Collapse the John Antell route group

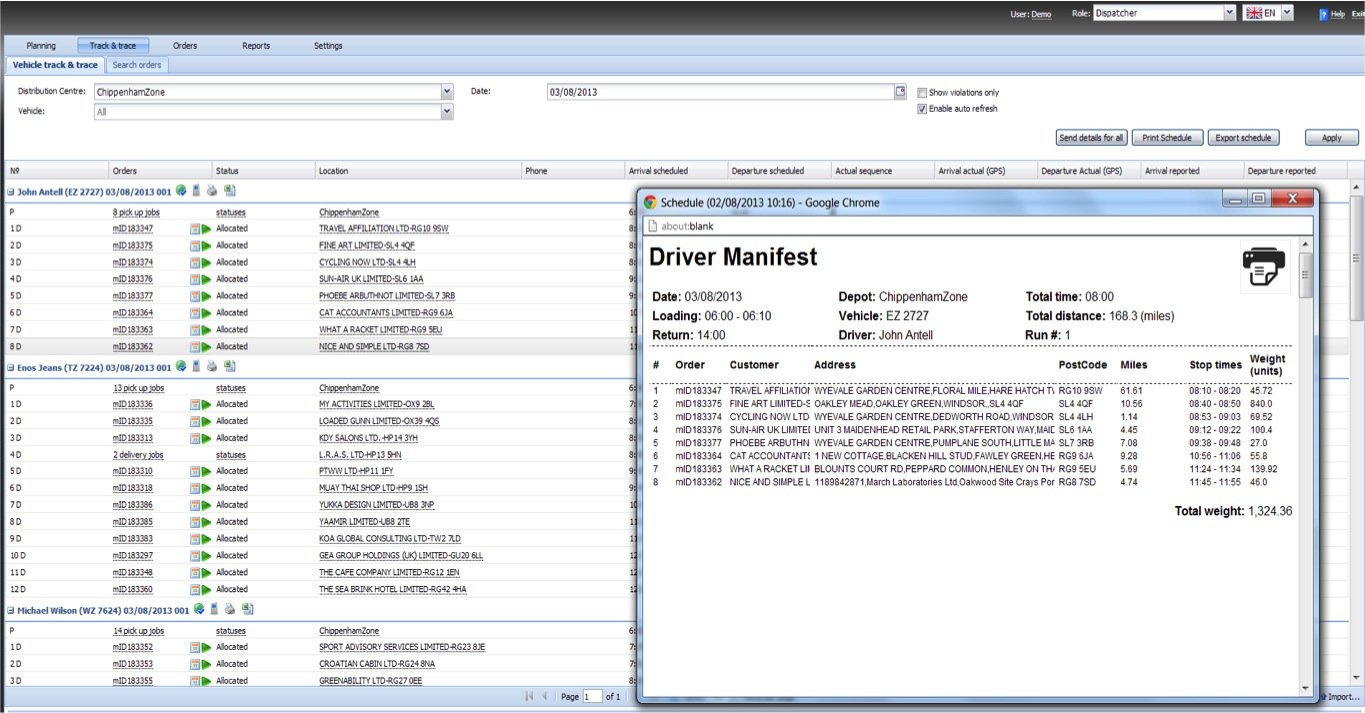point(11,191)
